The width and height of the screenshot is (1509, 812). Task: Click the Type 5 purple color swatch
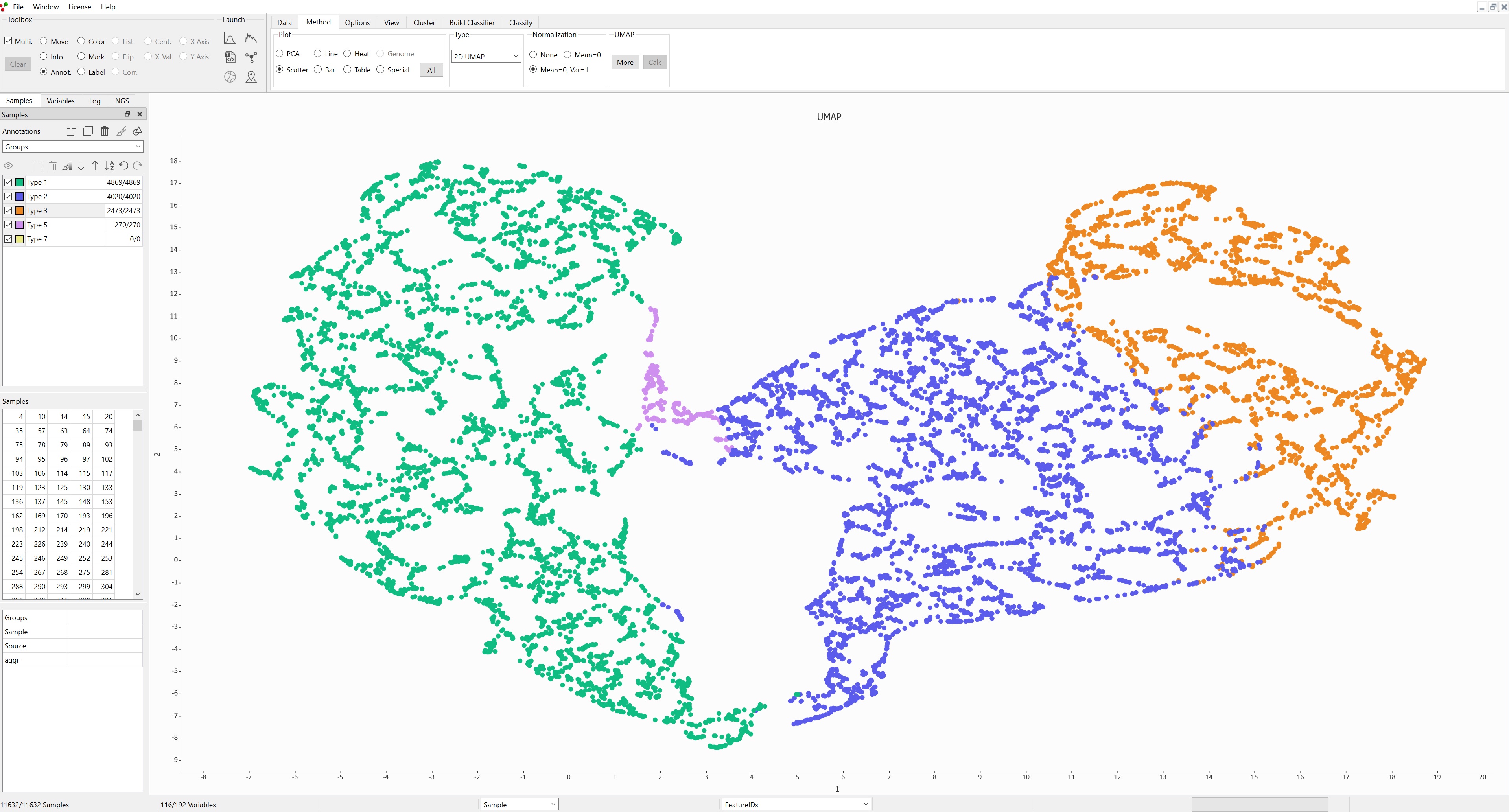coord(19,225)
